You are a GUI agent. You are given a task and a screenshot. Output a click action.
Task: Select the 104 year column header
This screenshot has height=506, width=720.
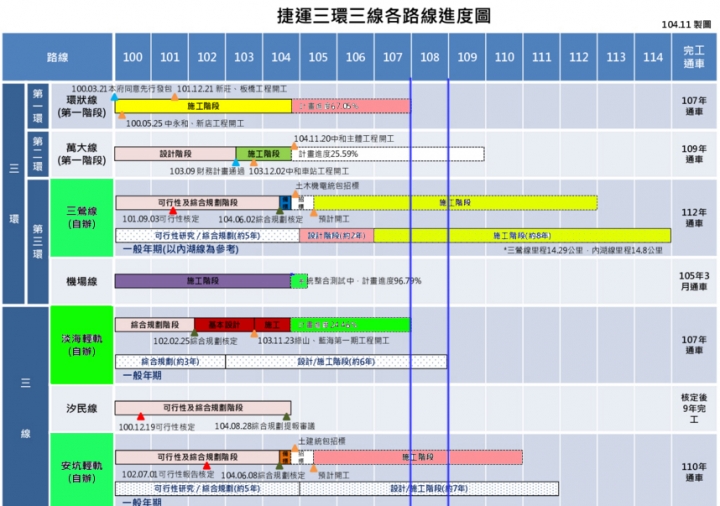pos(281,57)
